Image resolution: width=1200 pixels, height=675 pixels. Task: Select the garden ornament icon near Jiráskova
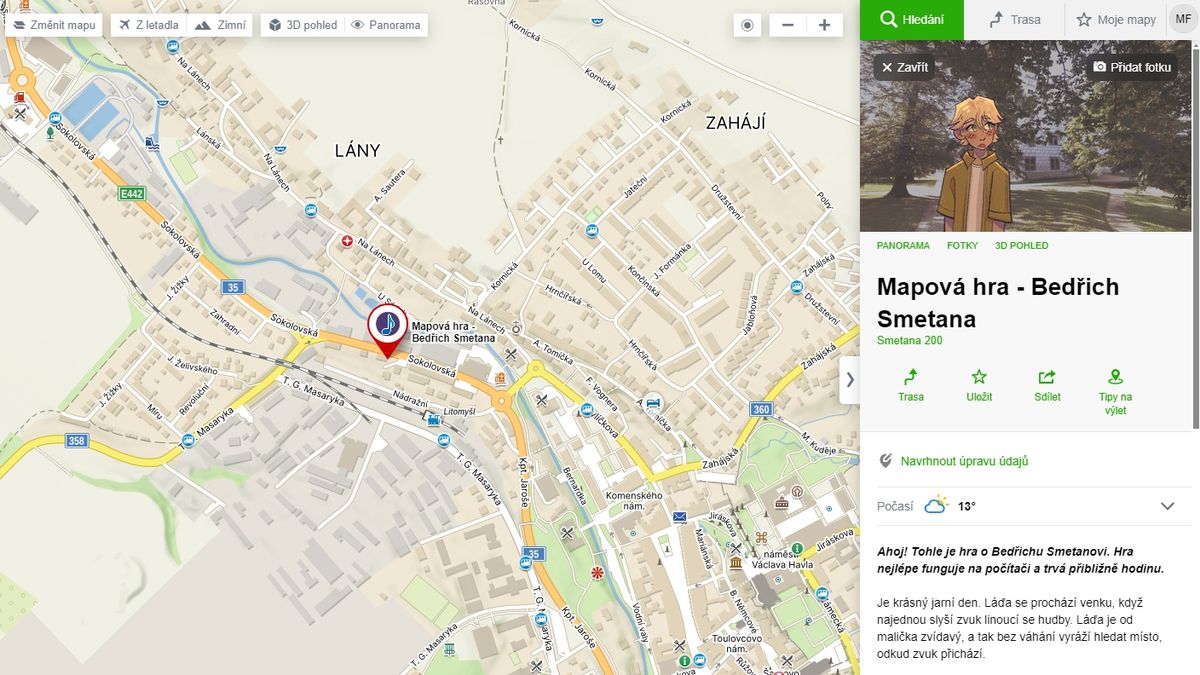click(x=761, y=538)
